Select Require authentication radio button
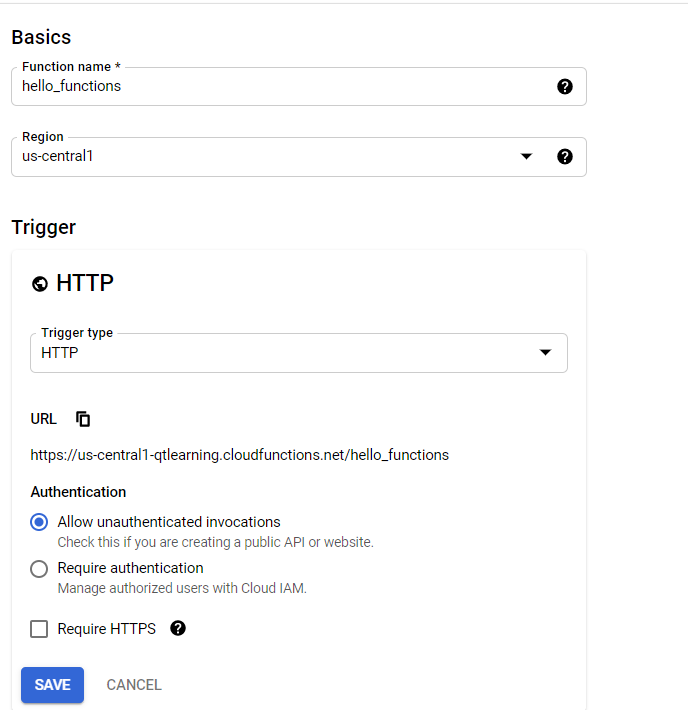Image resolution: width=688 pixels, height=710 pixels. pos(39,569)
